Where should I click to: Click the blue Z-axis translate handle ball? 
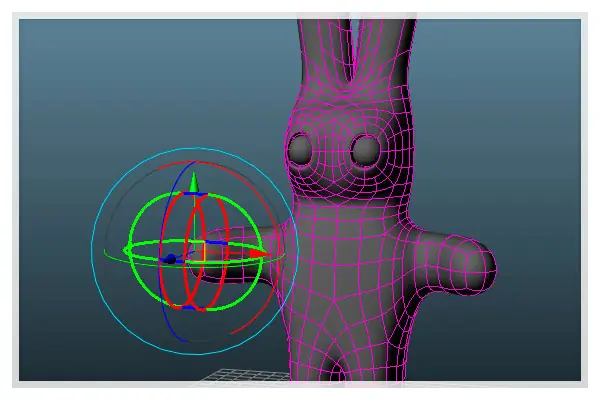tap(170, 260)
